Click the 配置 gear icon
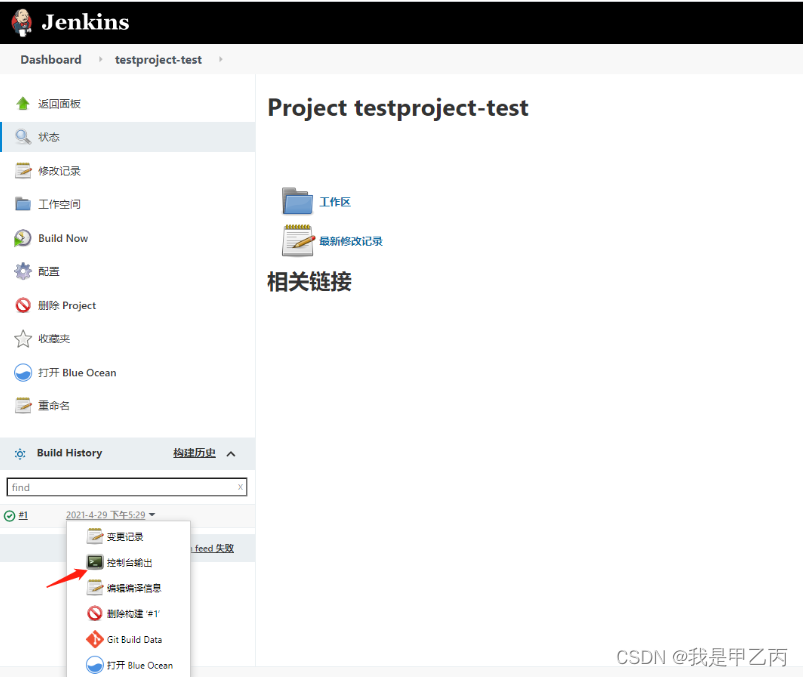Image resolution: width=803 pixels, height=677 pixels. [x=23, y=271]
